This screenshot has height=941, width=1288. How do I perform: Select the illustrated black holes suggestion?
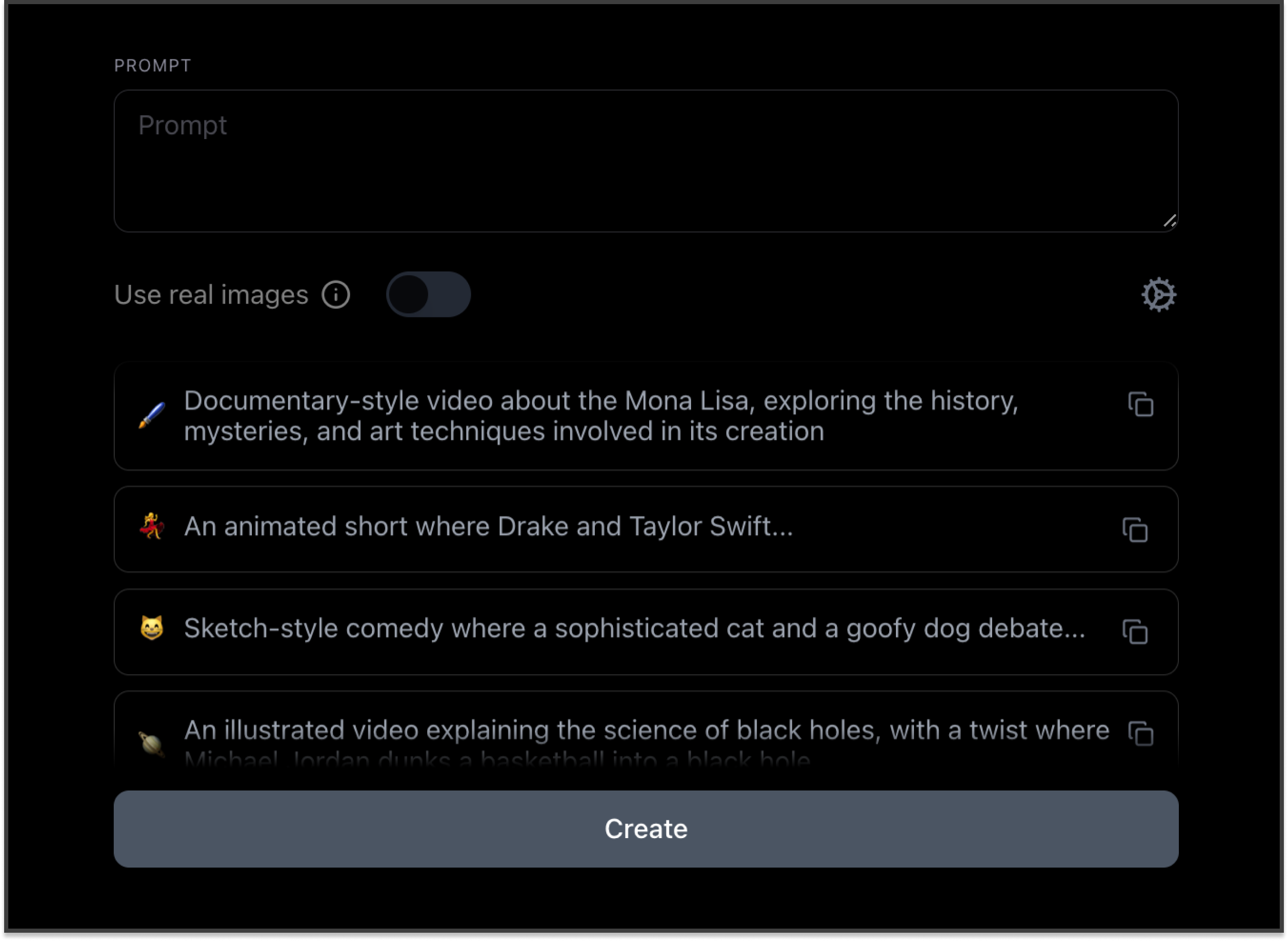(646, 731)
